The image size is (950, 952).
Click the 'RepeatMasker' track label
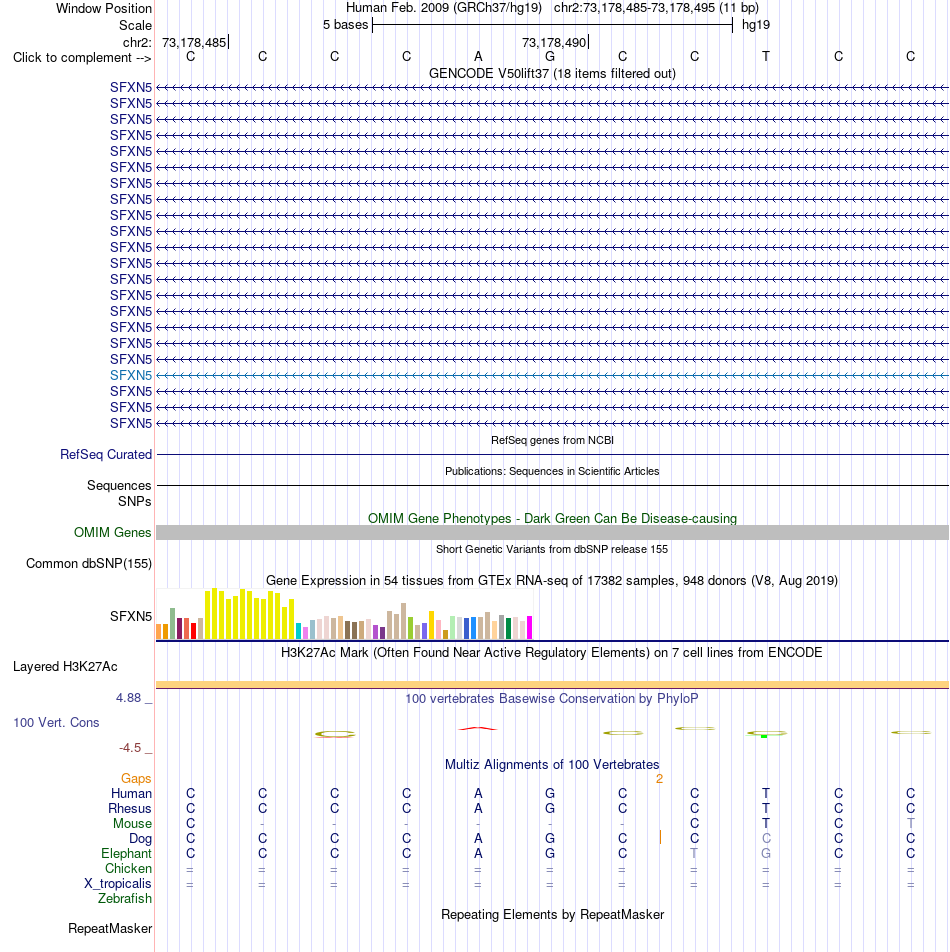coord(110,928)
